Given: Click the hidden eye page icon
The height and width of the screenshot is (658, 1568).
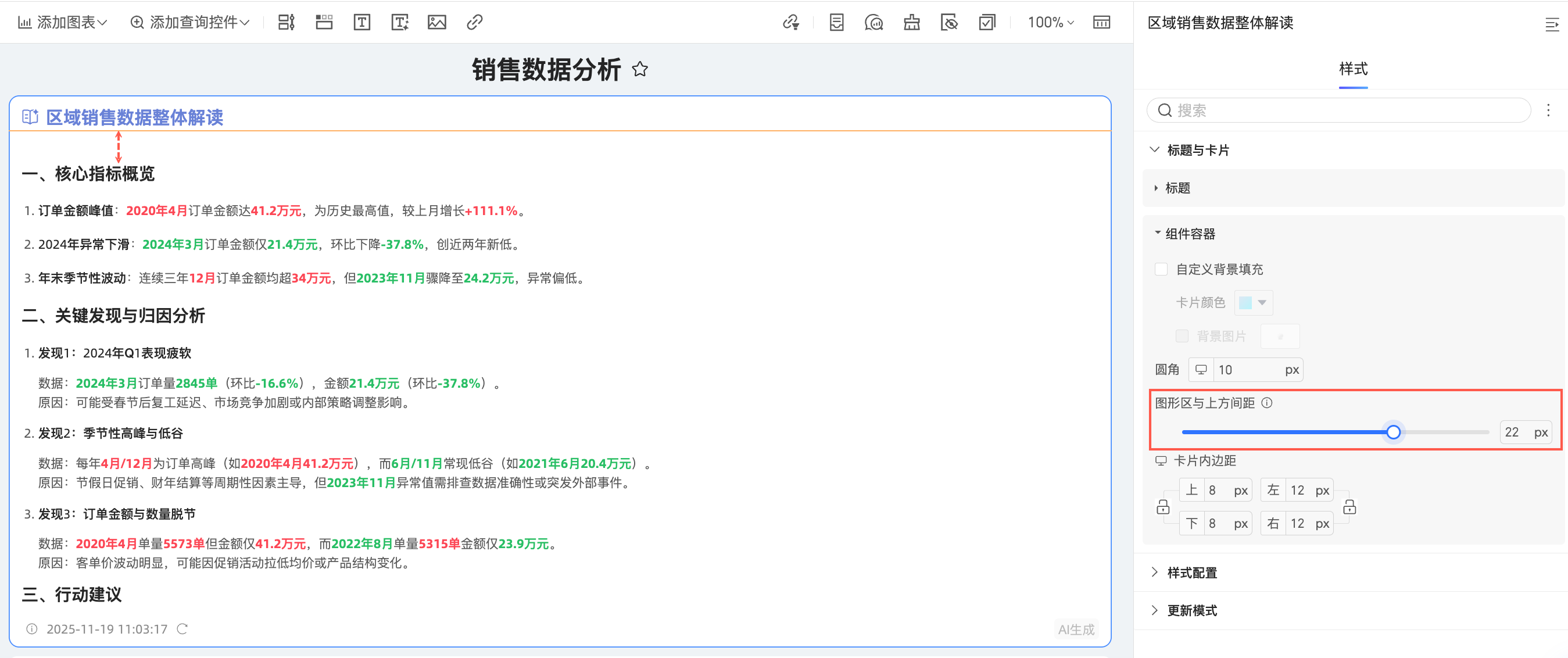Looking at the screenshot, I should pyautogui.click(x=949, y=23).
